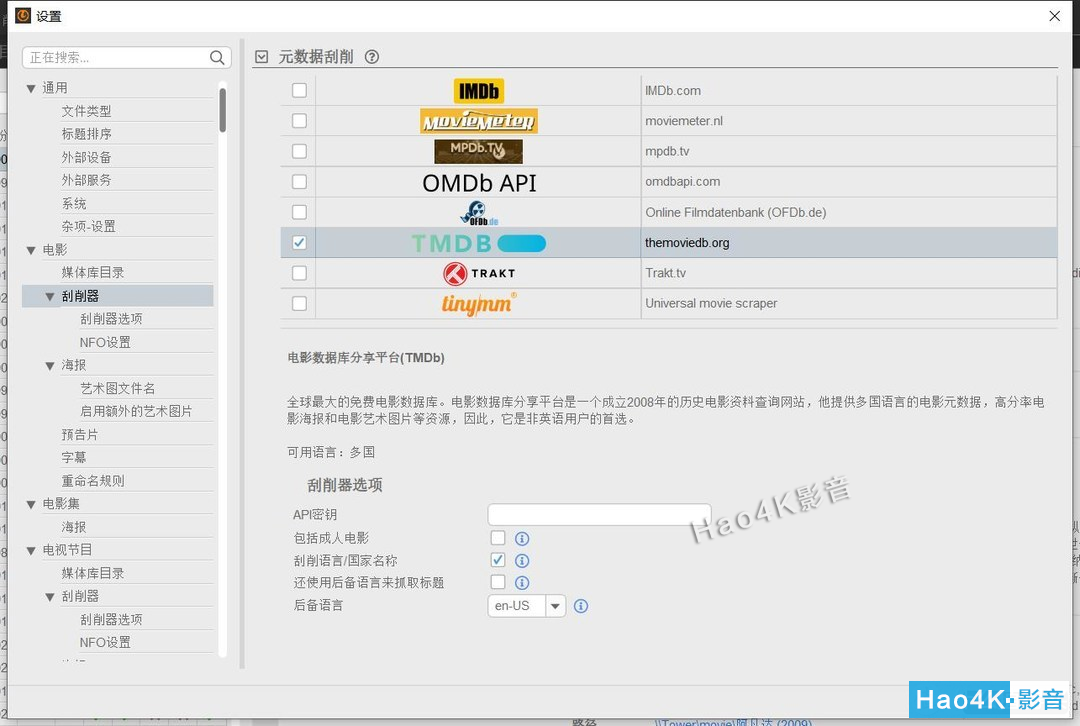
Task: Open 字幕 settings
Action: pos(74,457)
